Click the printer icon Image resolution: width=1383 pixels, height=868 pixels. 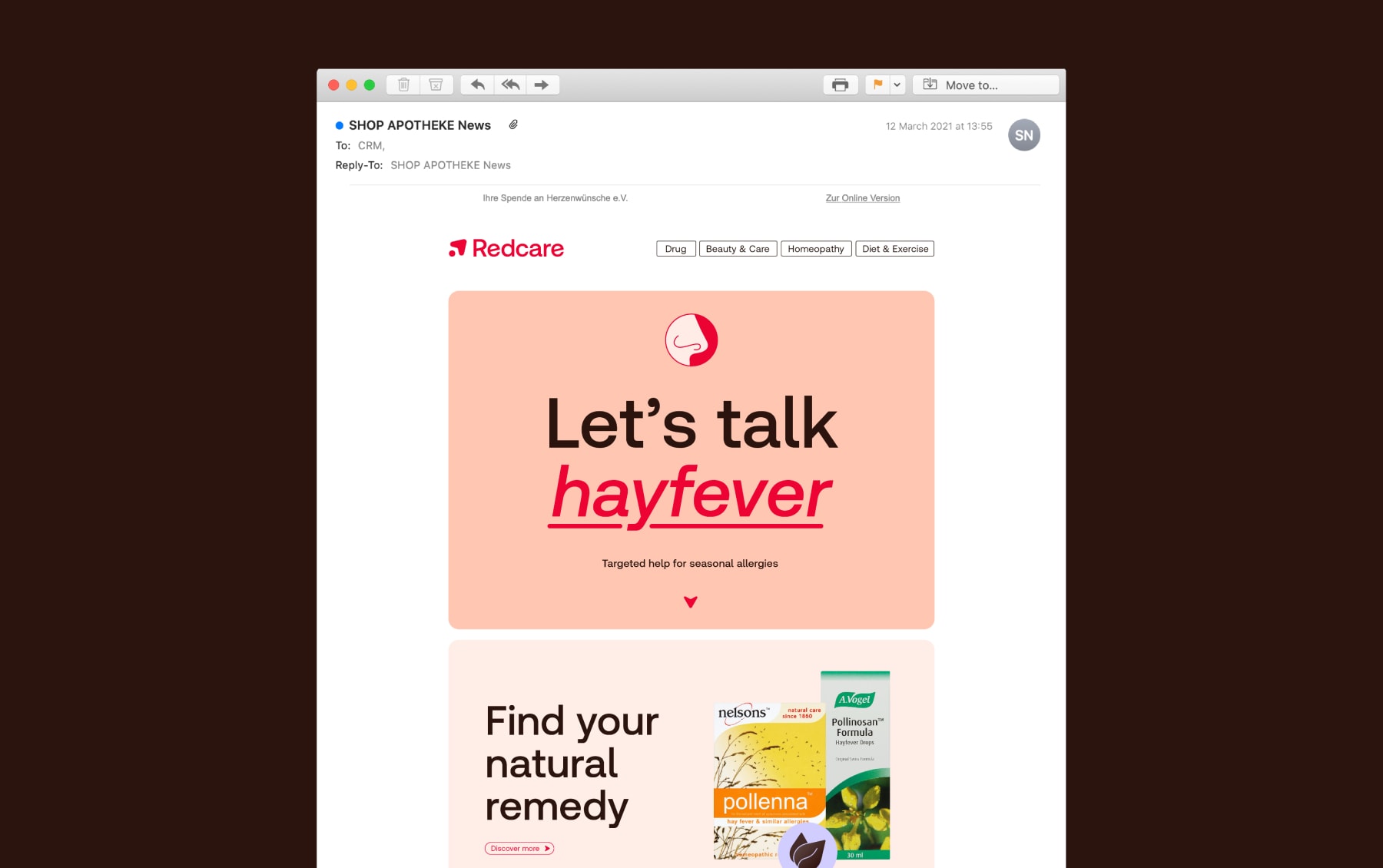tap(841, 84)
